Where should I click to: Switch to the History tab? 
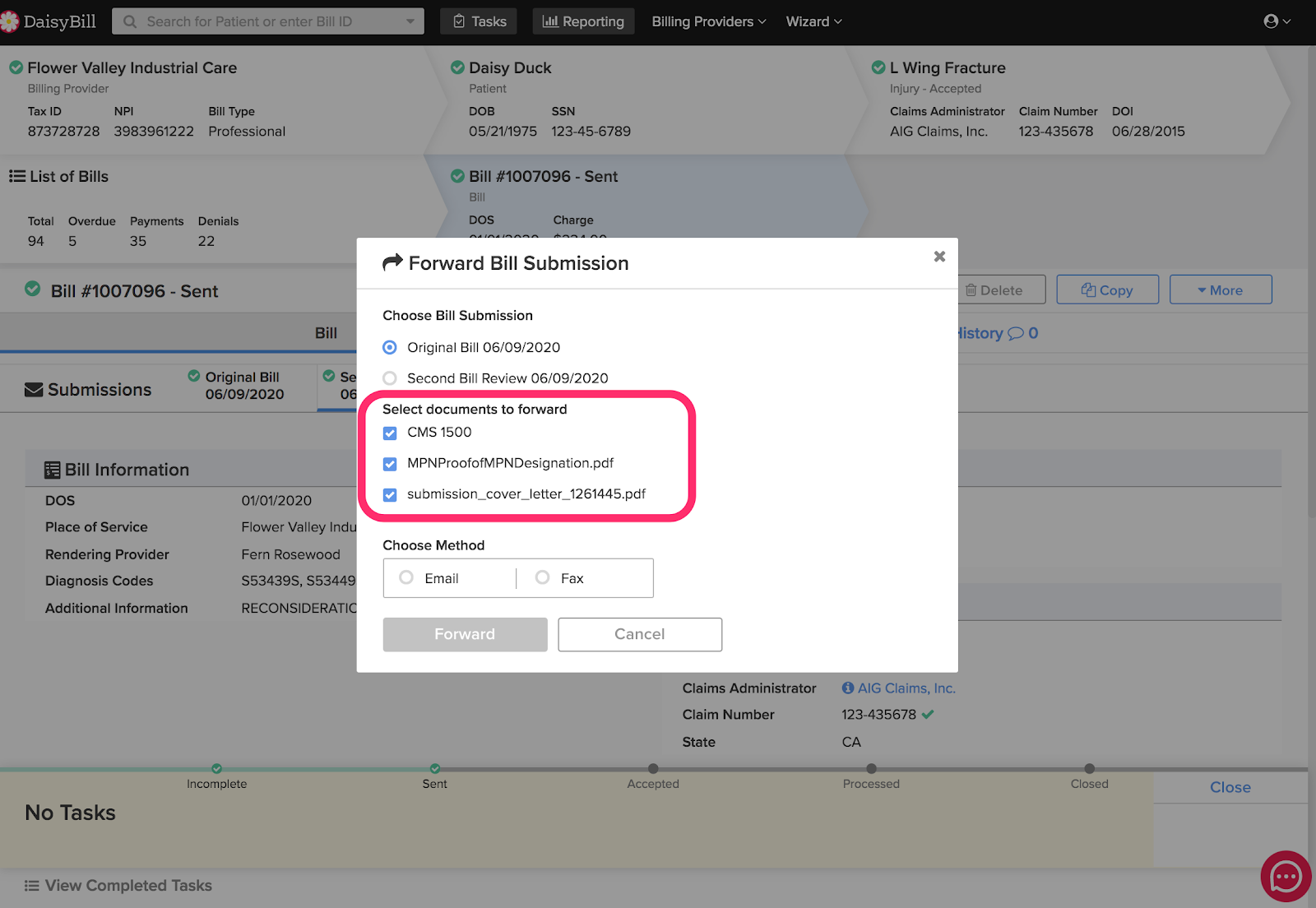997,333
